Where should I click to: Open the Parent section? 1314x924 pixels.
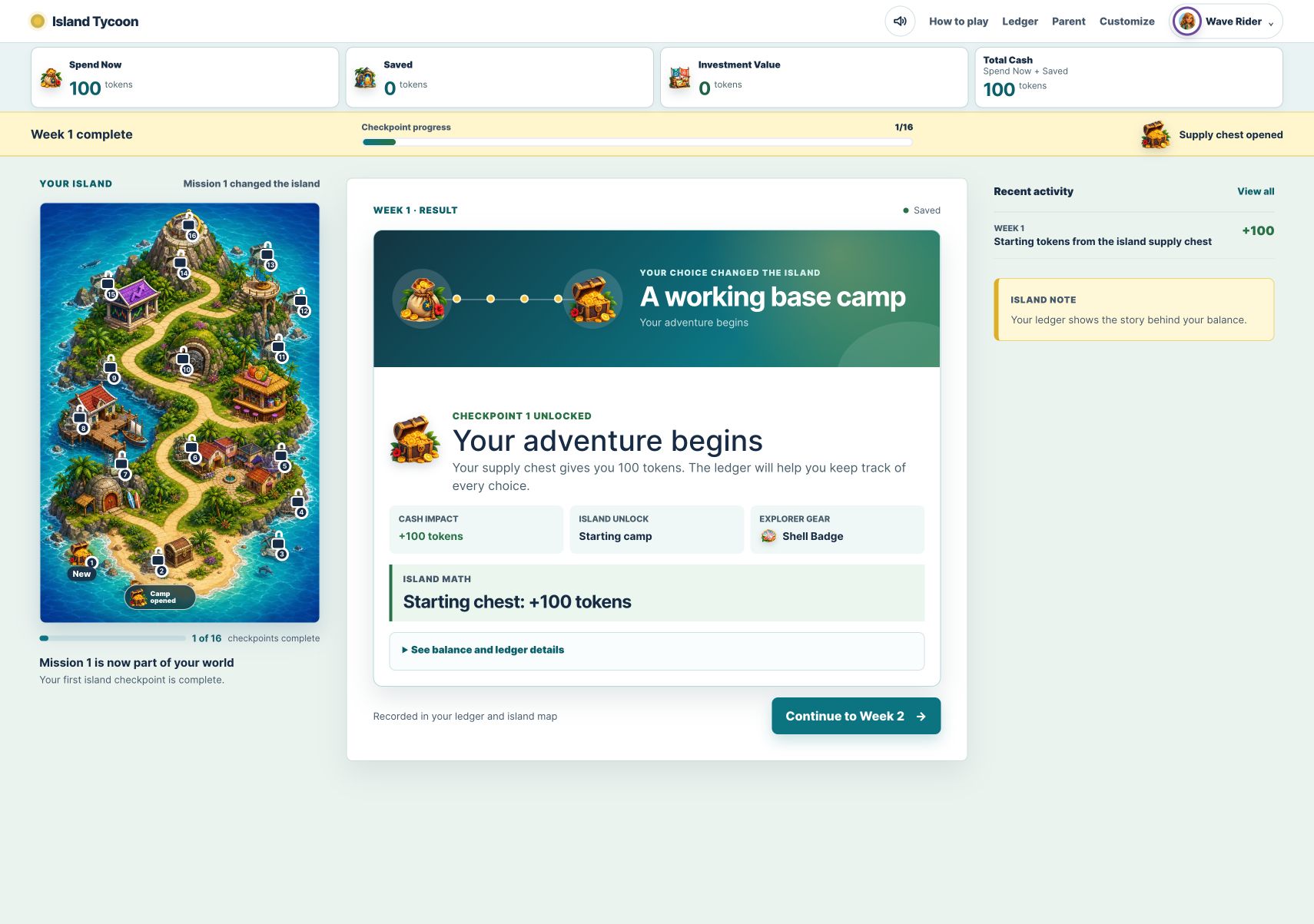[1068, 22]
